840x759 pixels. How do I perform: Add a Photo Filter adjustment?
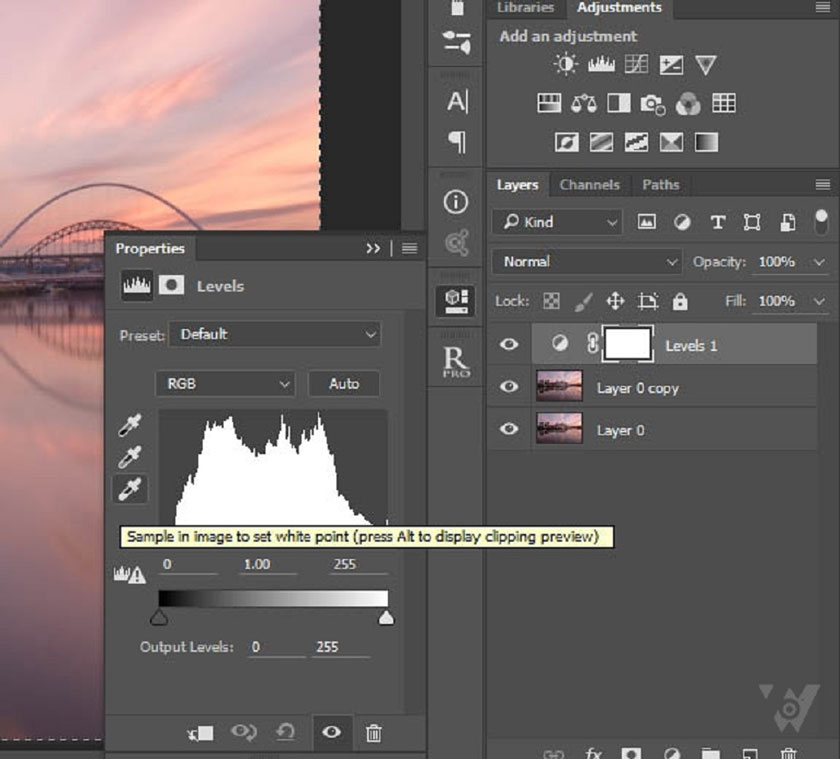tap(653, 104)
